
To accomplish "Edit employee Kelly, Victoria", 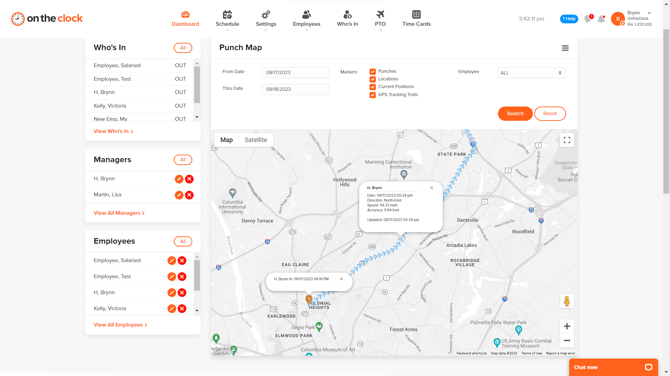I will tap(172, 308).
